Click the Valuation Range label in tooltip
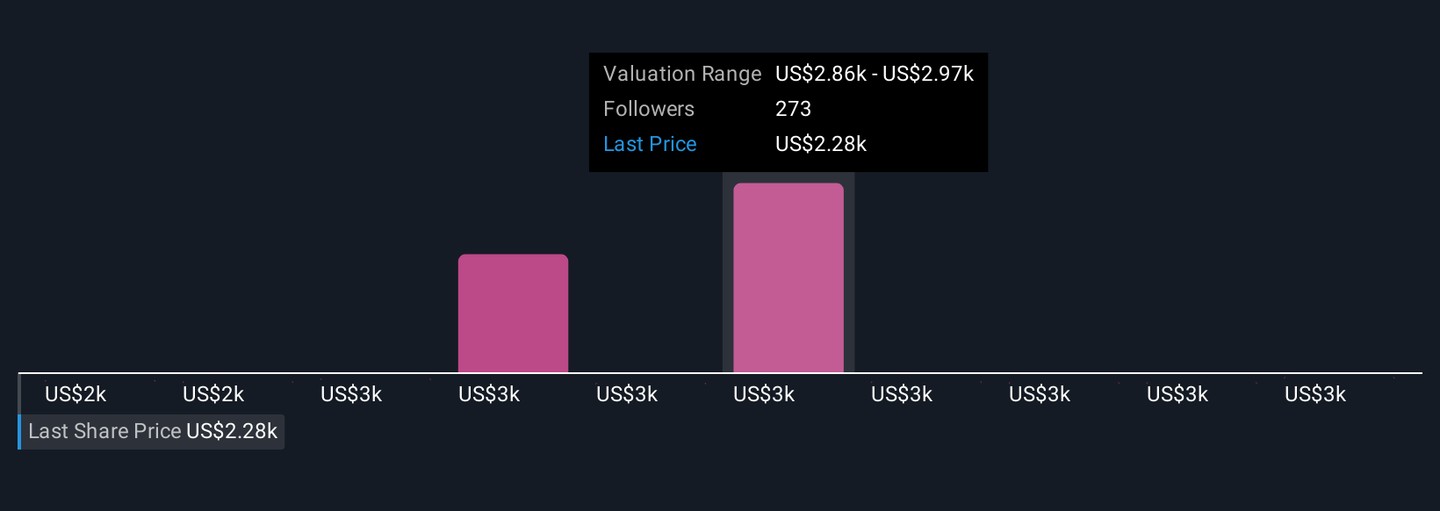The height and width of the screenshot is (511, 1440). pyautogui.click(x=682, y=74)
